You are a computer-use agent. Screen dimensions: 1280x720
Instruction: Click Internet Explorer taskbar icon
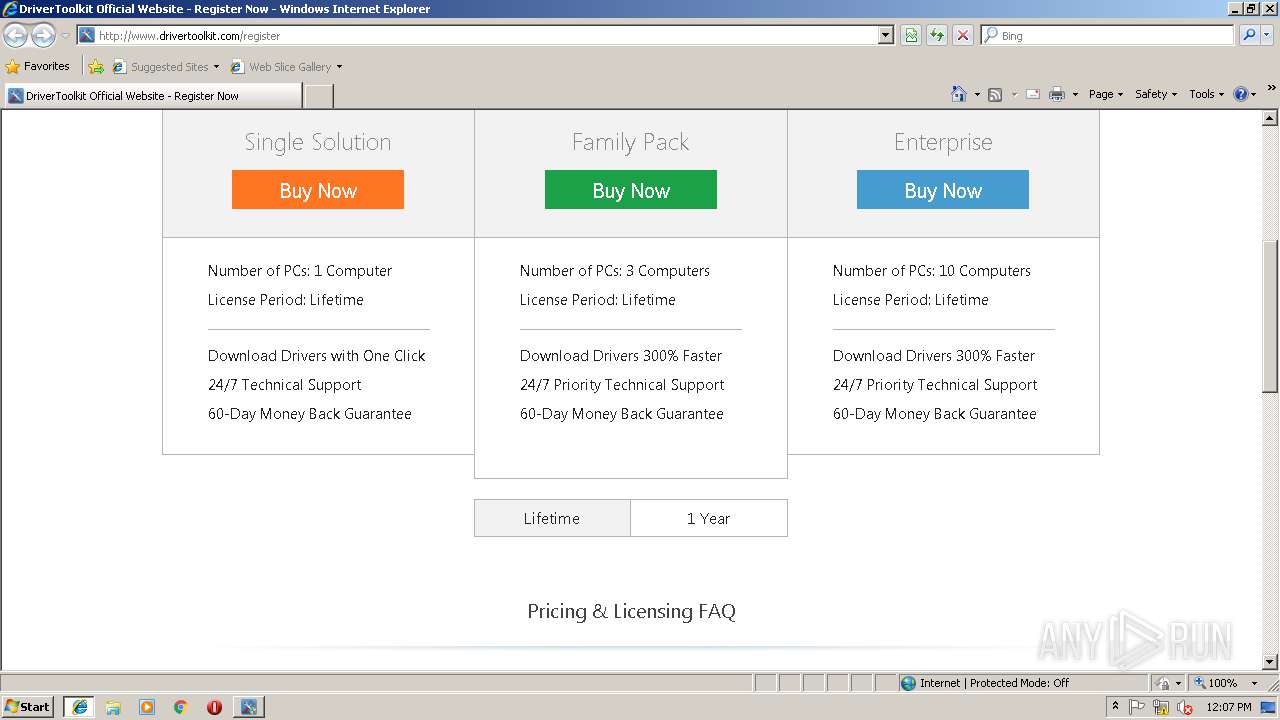pos(79,707)
